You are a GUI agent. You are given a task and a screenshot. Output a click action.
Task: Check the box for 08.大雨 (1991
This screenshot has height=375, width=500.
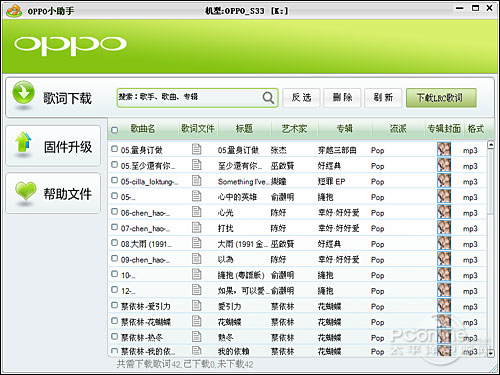coord(115,242)
